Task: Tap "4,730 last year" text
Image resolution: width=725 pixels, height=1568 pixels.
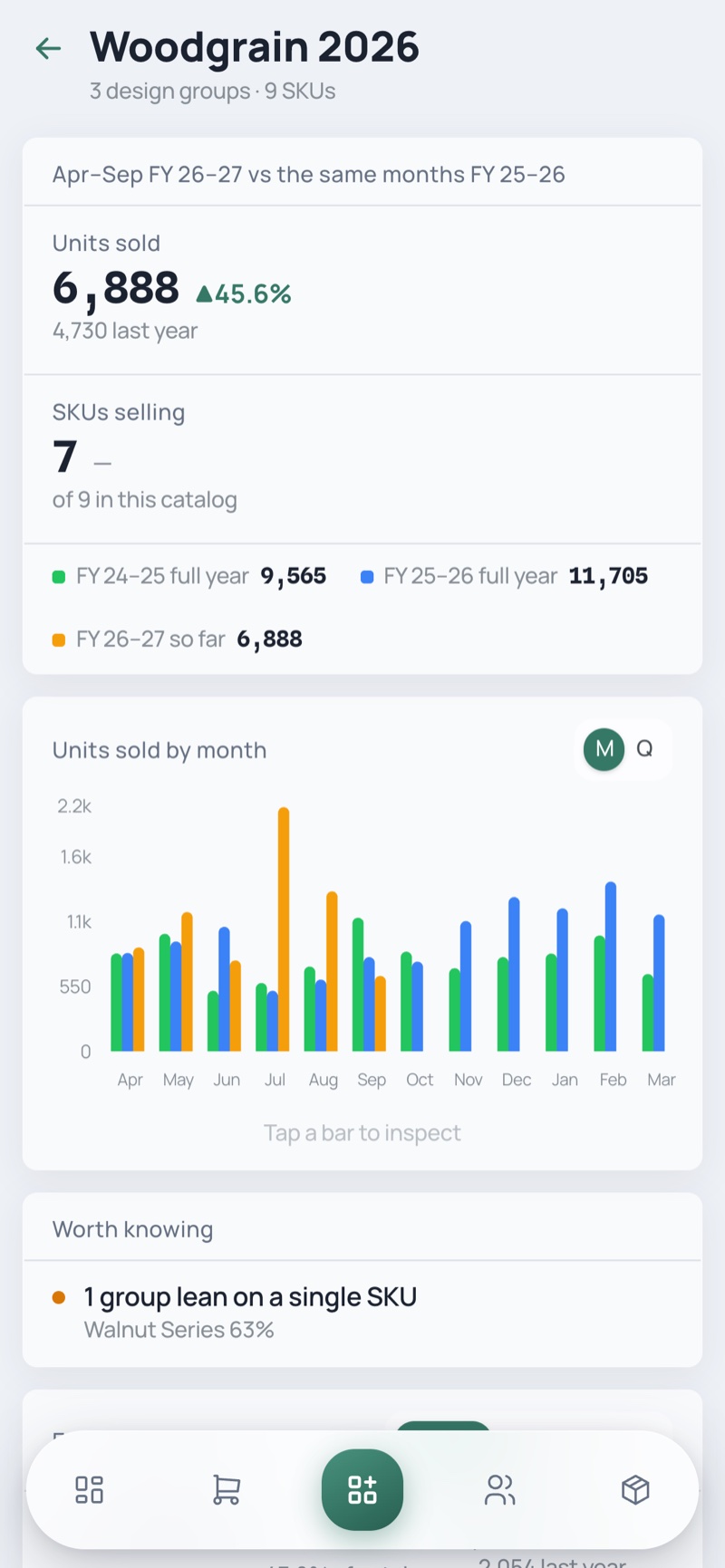Action: coord(125,331)
